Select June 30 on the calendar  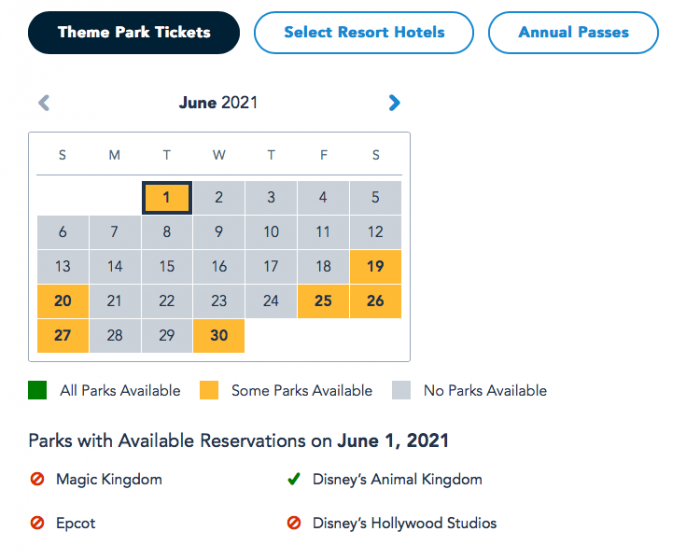click(x=219, y=335)
